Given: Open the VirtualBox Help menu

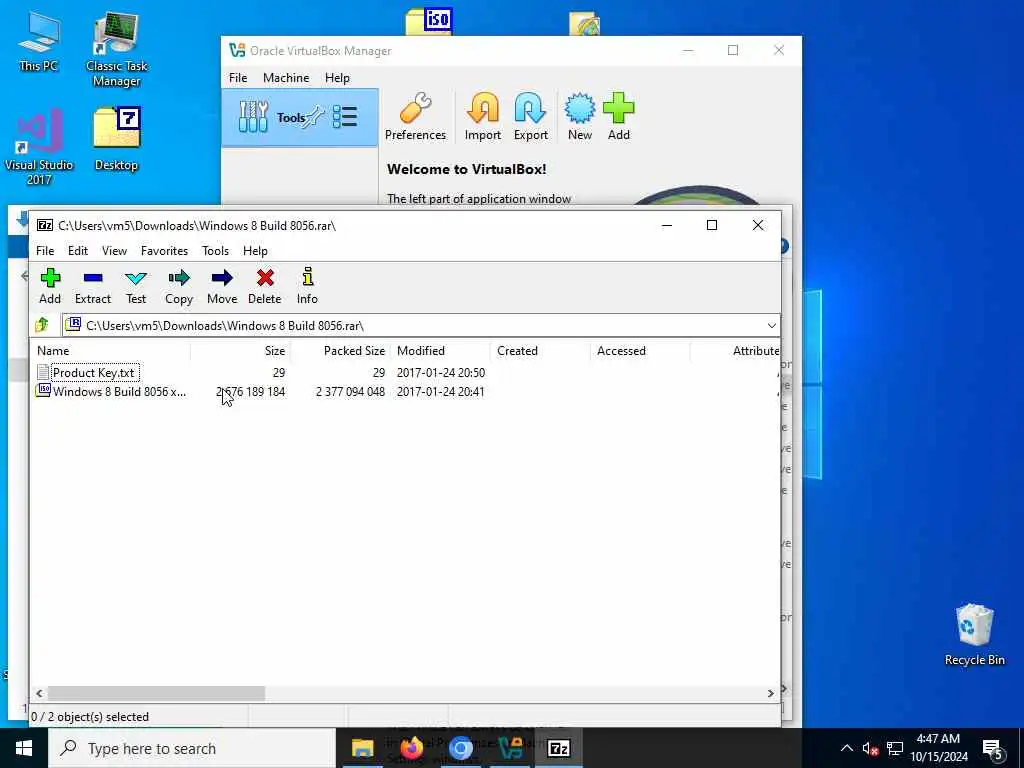Looking at the screenshot, I should 337,78.
